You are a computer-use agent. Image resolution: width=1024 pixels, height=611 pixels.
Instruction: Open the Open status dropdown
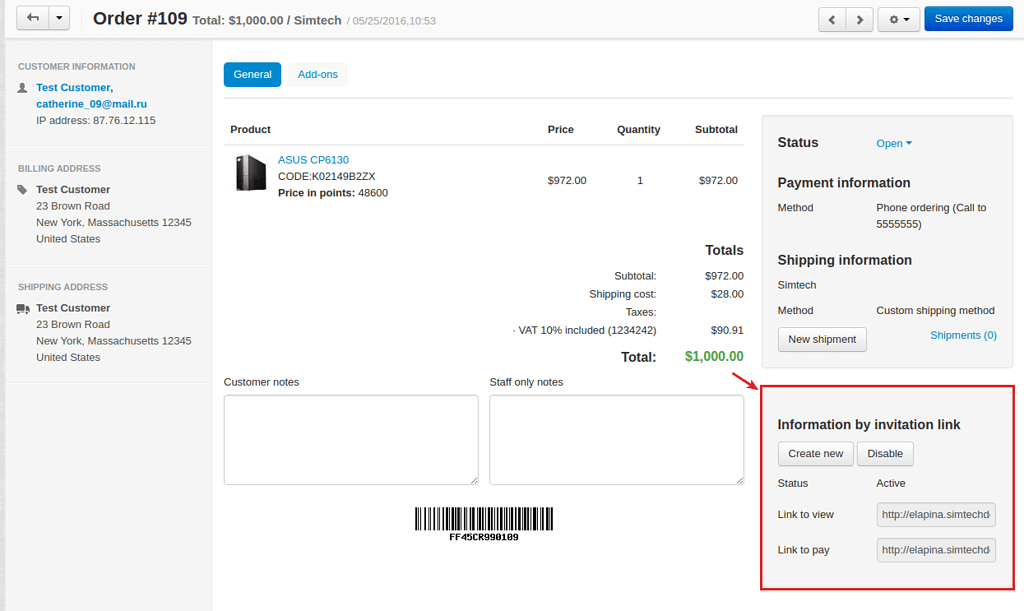[x=893, y=143]
